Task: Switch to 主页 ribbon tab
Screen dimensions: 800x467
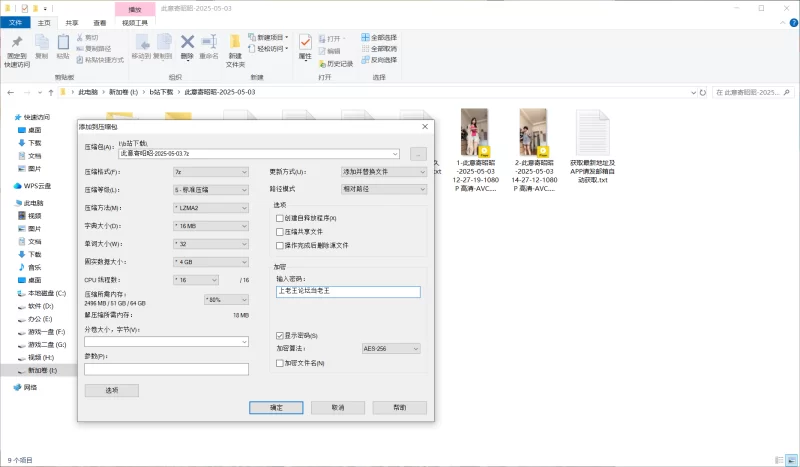Action: (x=44, y=23)
